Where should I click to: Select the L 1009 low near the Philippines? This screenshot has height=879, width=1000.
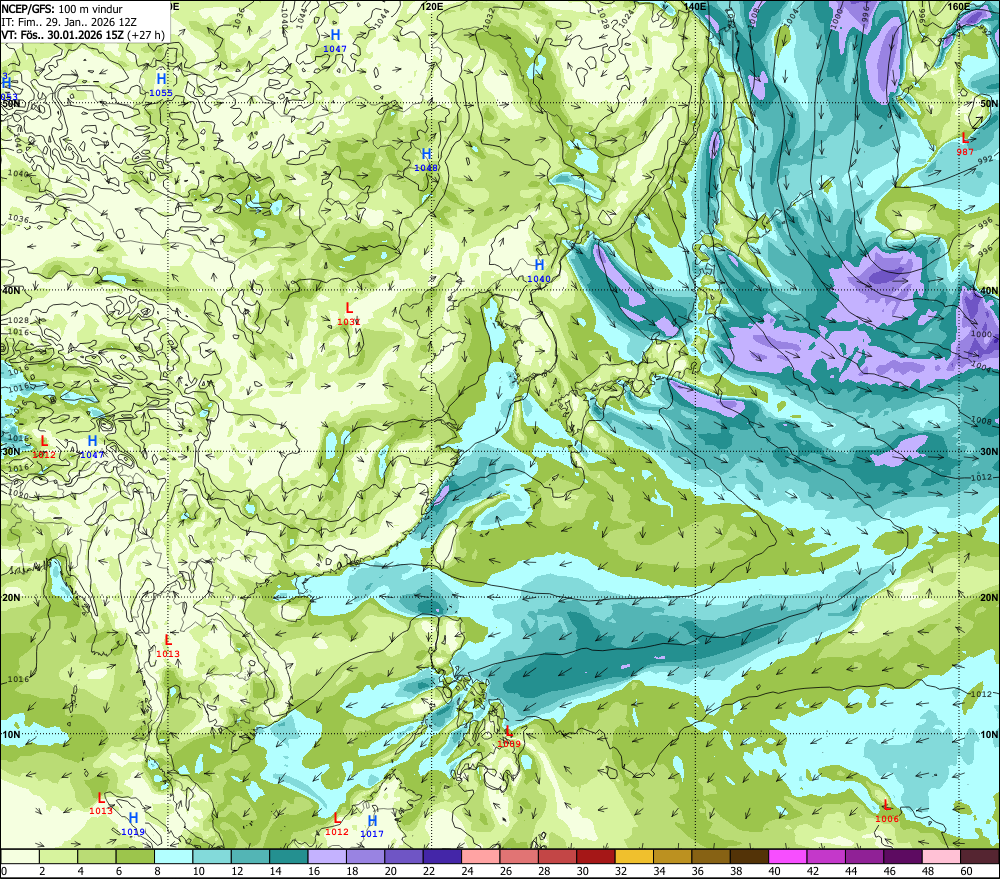click(x=509, y=736)
